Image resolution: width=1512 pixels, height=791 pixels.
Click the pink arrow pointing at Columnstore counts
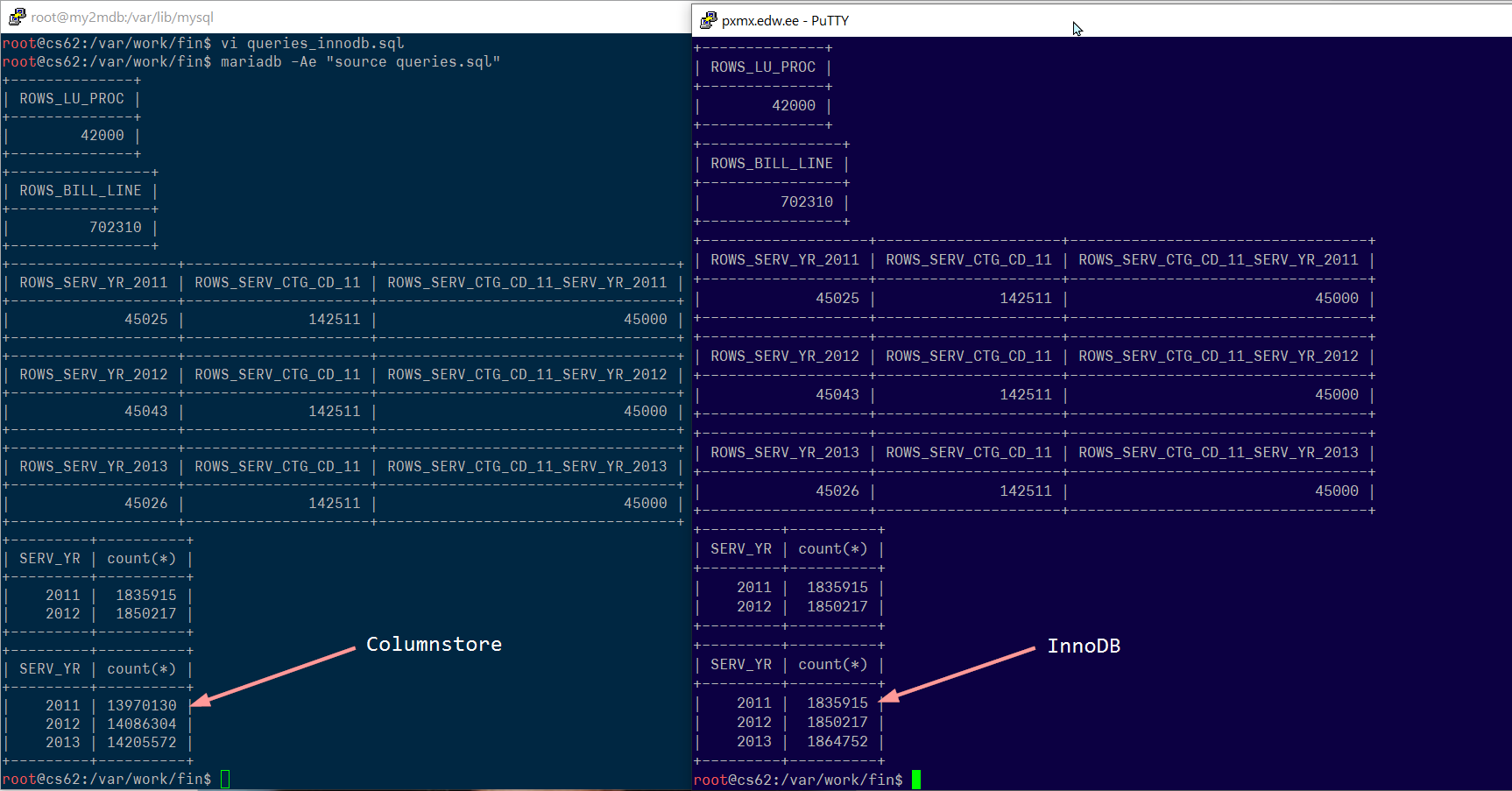(x=273, y=675)
